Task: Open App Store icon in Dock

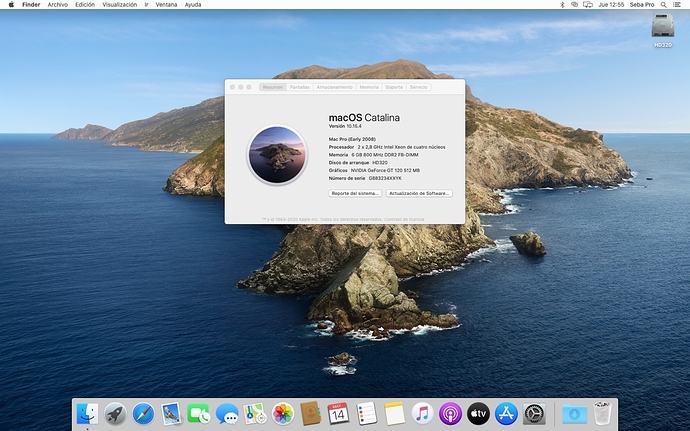Action: (506, 414)
